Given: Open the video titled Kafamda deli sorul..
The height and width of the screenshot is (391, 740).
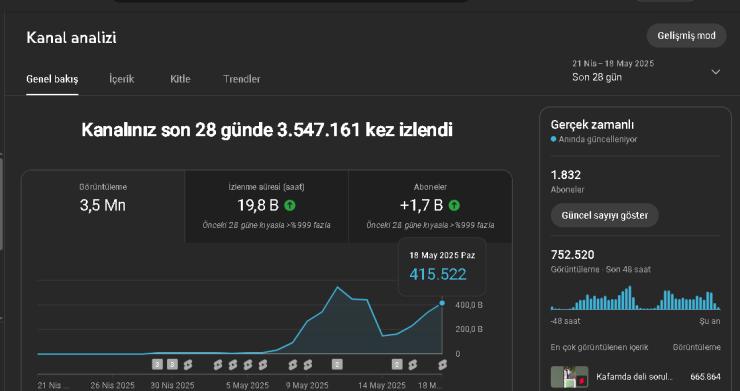Looking at the screenshot, I should pyautogui.click(x=634, y=377).
